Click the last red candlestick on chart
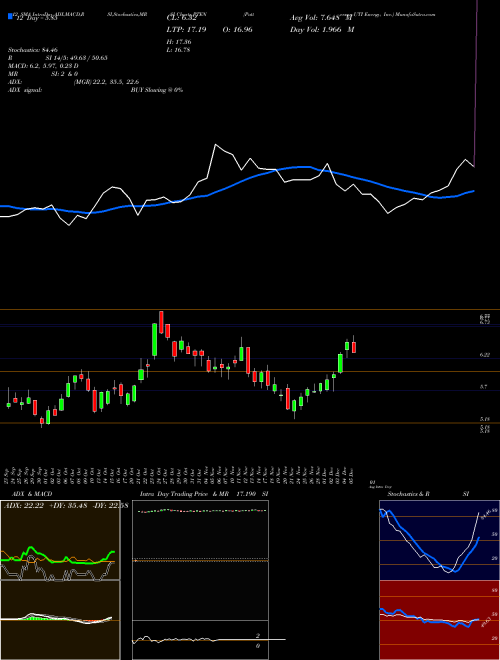This screenshot has width=500, height=660. click(354, 347)
